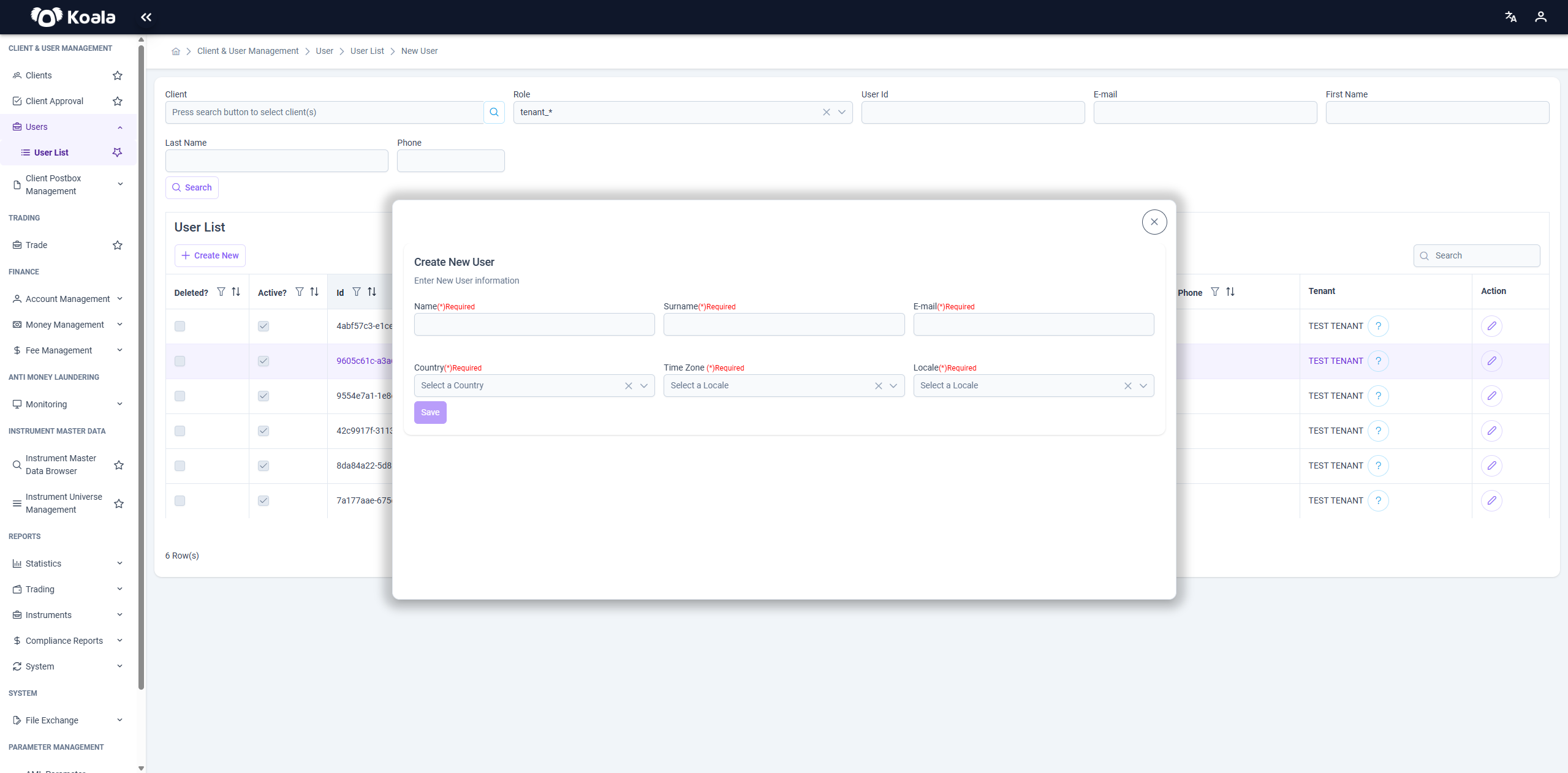Expand the Account Management menu
This screenshot has height=773, width=1568.
(x=67, y=299)
